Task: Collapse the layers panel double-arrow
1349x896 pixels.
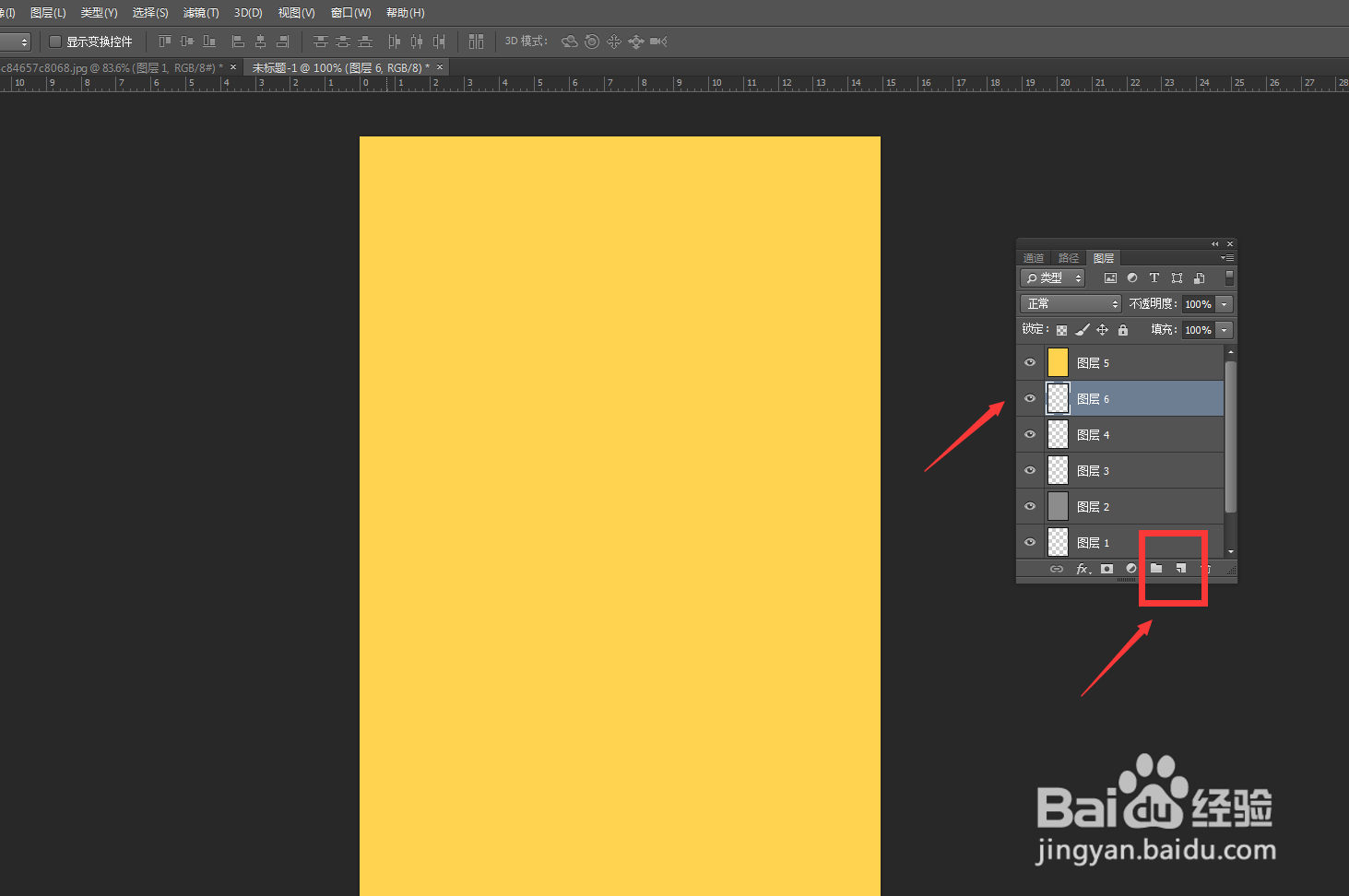Action: 1214,244
